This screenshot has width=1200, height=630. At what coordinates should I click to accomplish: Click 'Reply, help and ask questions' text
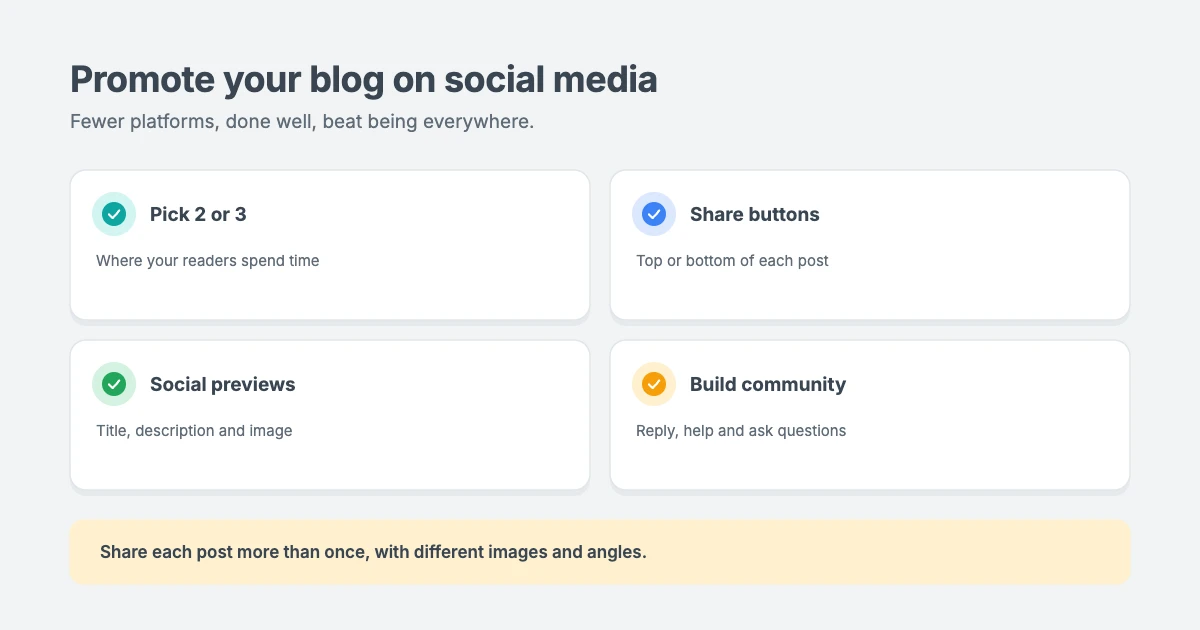(x=741, y=431)
